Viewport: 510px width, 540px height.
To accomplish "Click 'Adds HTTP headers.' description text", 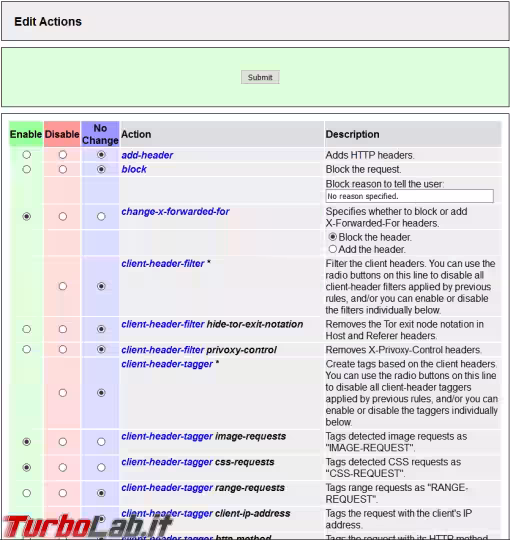I will pos(370,155).
